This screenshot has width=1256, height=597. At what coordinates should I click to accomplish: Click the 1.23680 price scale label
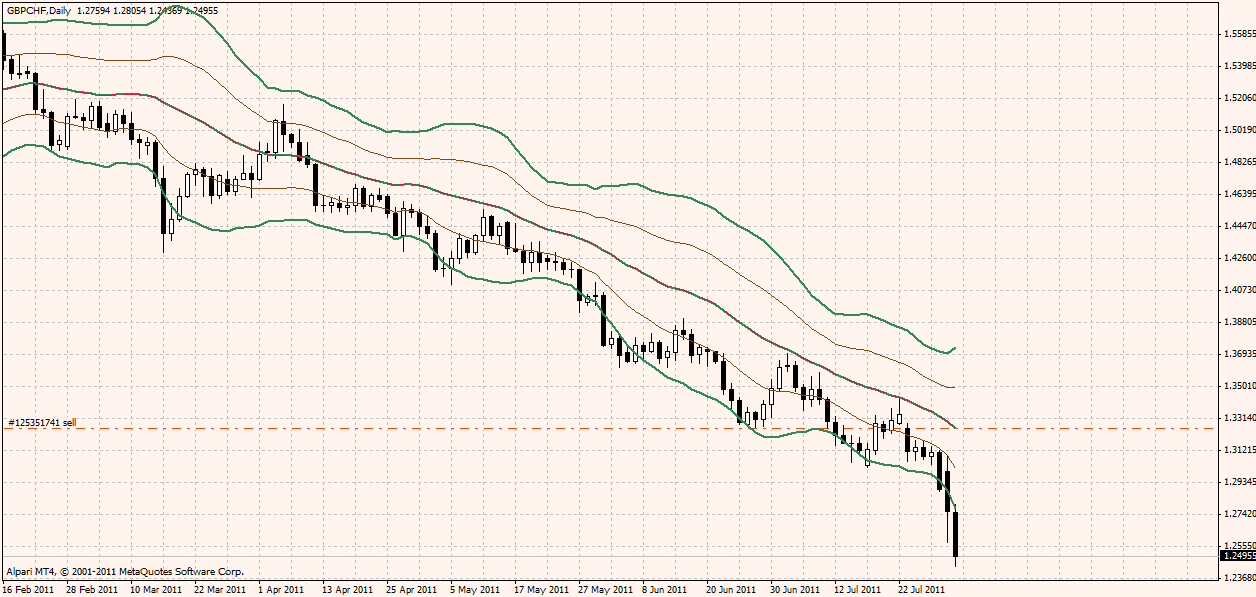pos(1238,578)
